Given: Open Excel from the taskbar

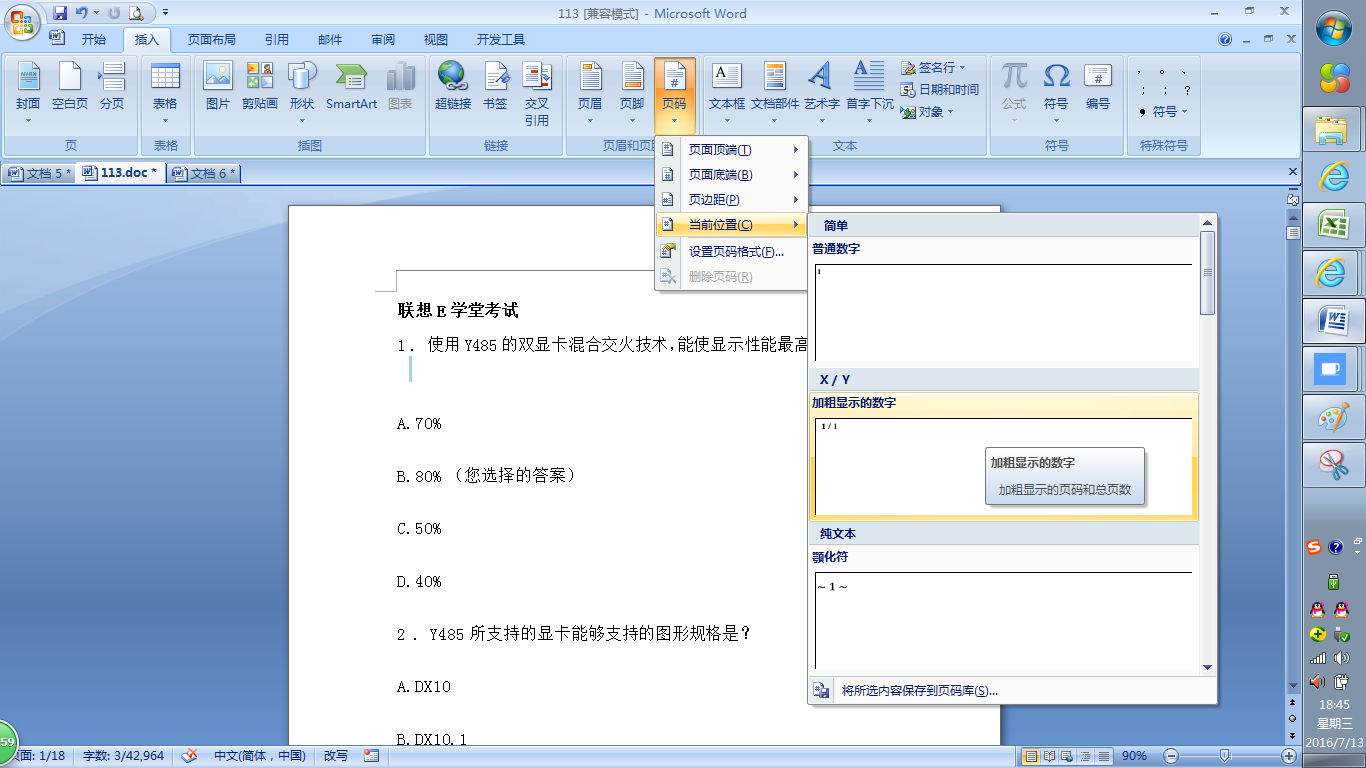Looking at the screenshot, I should 1333,223.
